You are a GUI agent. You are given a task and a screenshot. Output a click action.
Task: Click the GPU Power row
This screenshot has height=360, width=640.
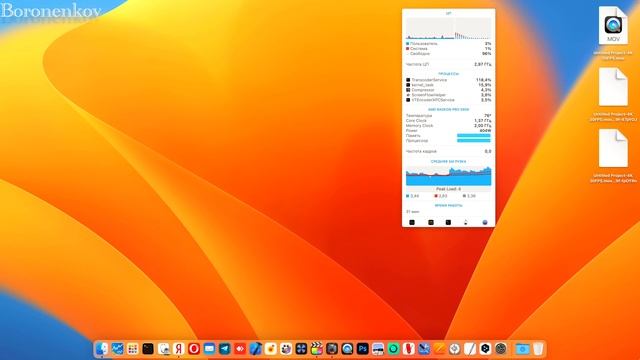pos(449,131)
